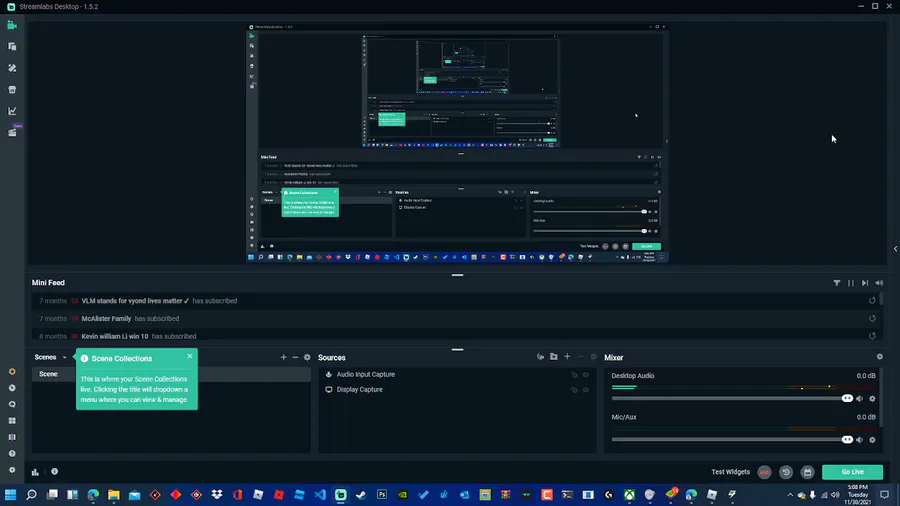
Task: Click the Go Live button
Action: point(852,472)
